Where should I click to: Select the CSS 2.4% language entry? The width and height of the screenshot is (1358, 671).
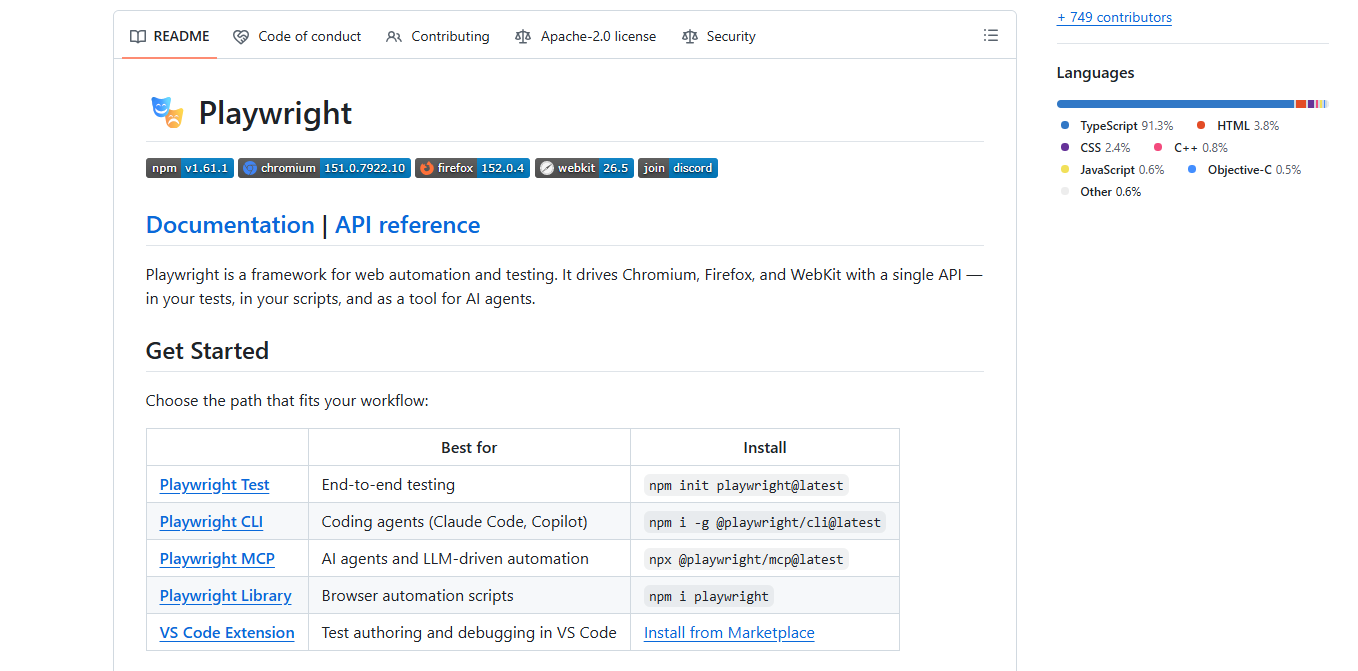[1095, 148]
